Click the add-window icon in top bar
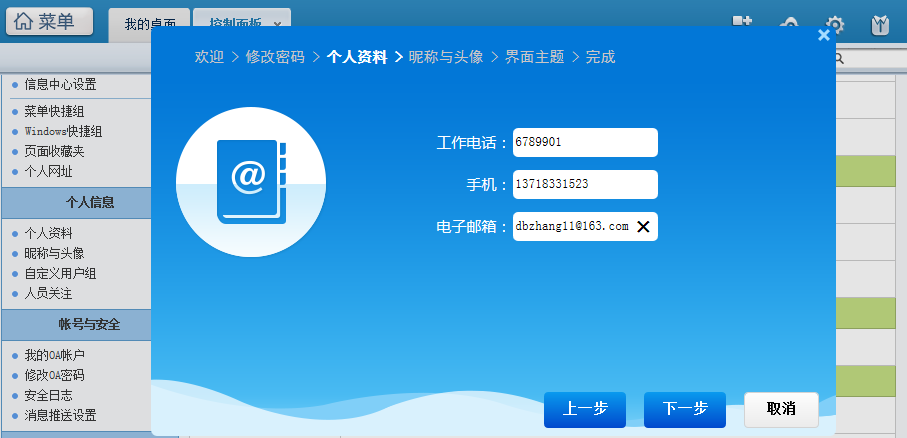 click(x=741, y=22)
